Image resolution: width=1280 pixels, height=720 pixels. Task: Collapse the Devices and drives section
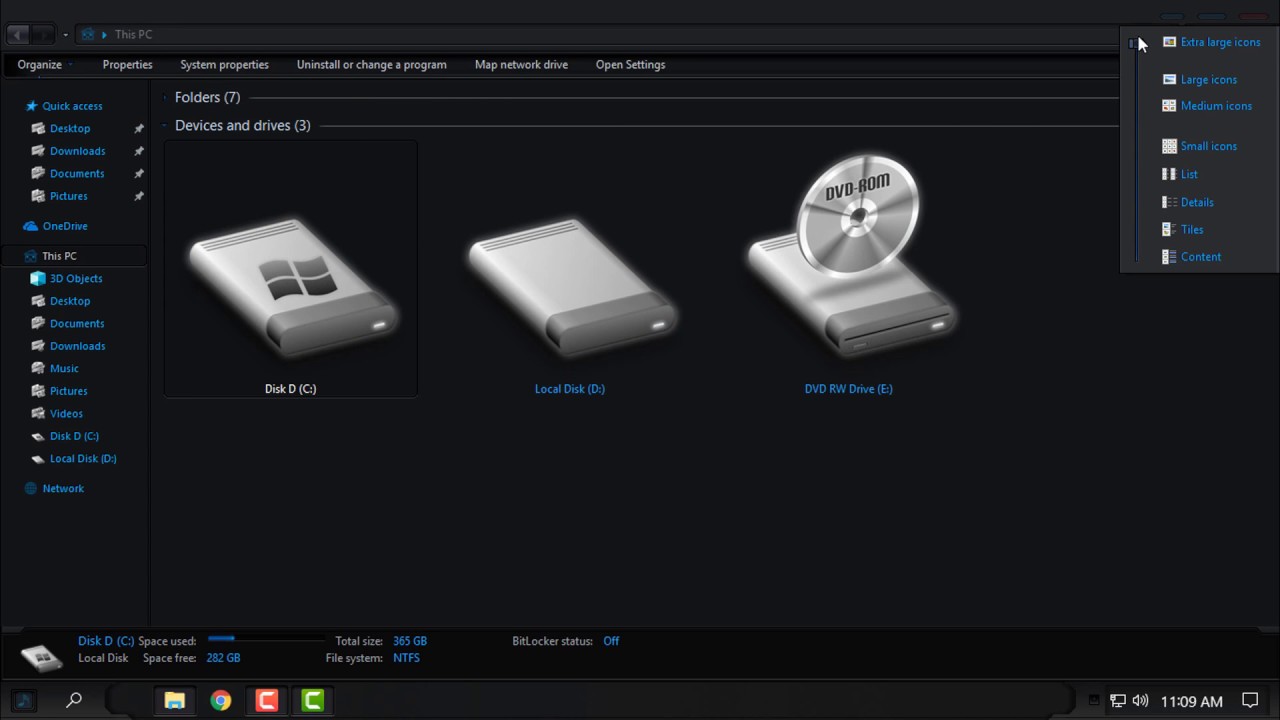[166, 125]
